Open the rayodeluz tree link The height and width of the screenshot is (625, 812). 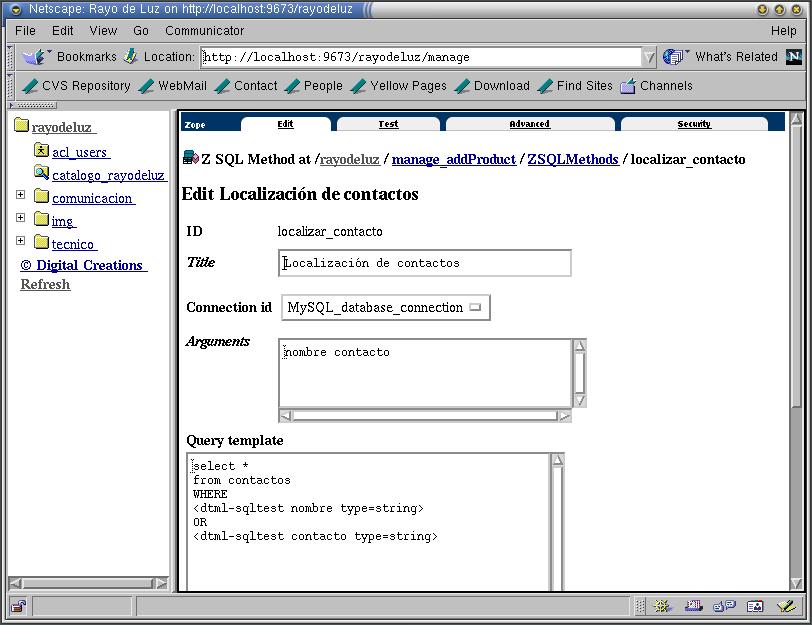coord(62,127)
